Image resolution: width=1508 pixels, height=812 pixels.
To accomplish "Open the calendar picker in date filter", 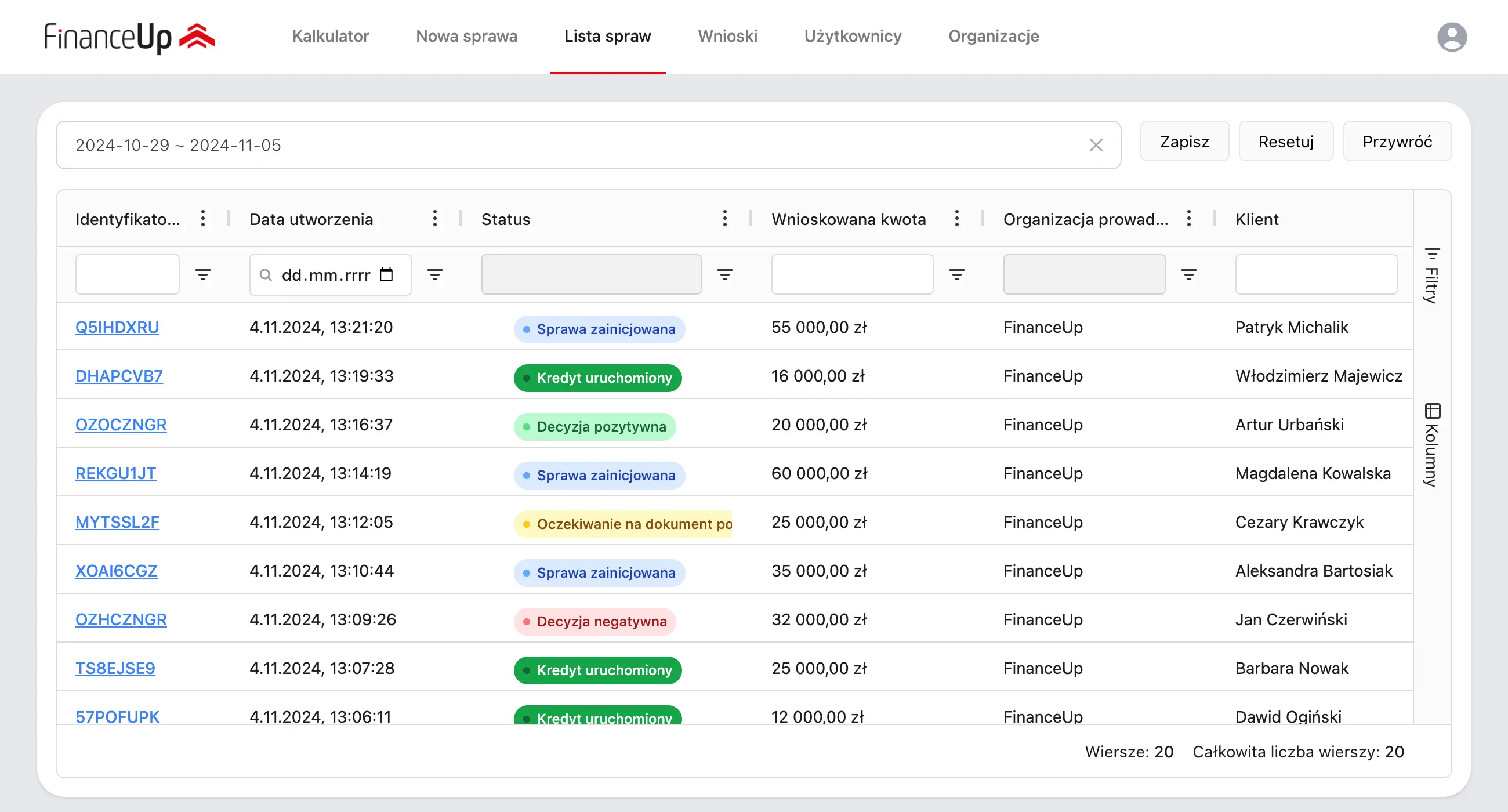I will [x=386, y=274].
